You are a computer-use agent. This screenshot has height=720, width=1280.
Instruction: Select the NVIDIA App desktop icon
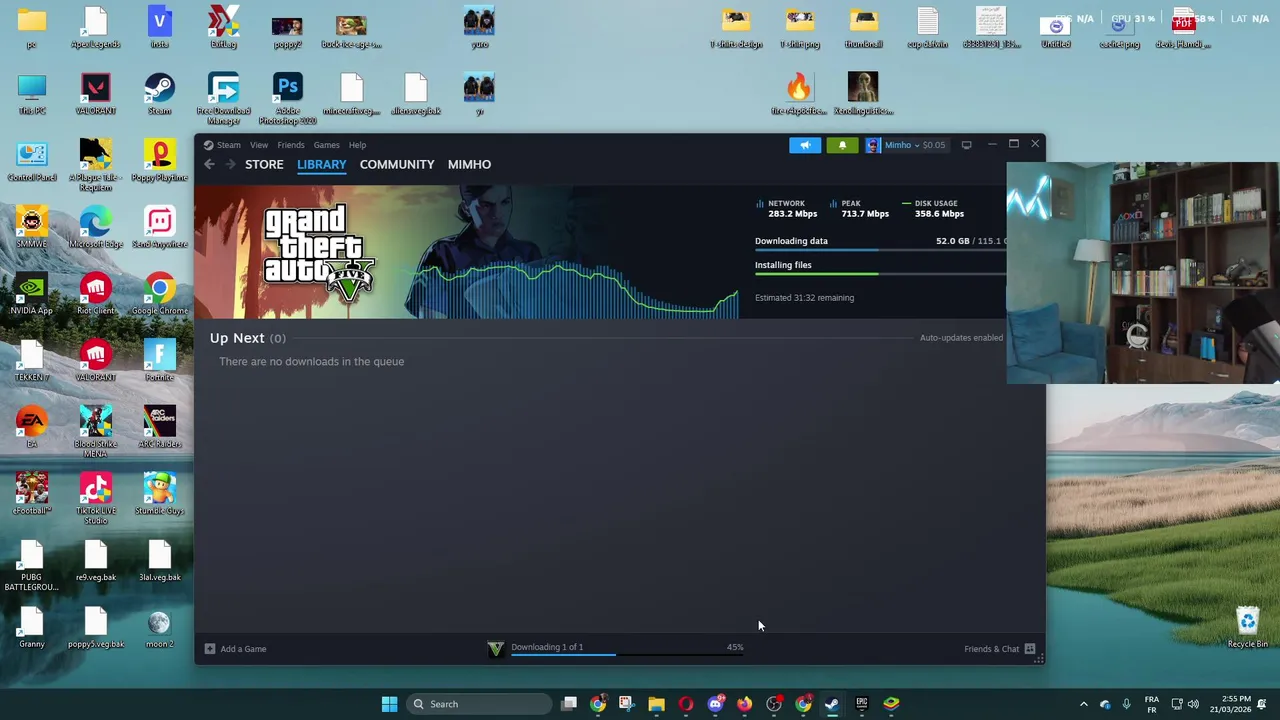pyautogui.click(x=32, y=294)
